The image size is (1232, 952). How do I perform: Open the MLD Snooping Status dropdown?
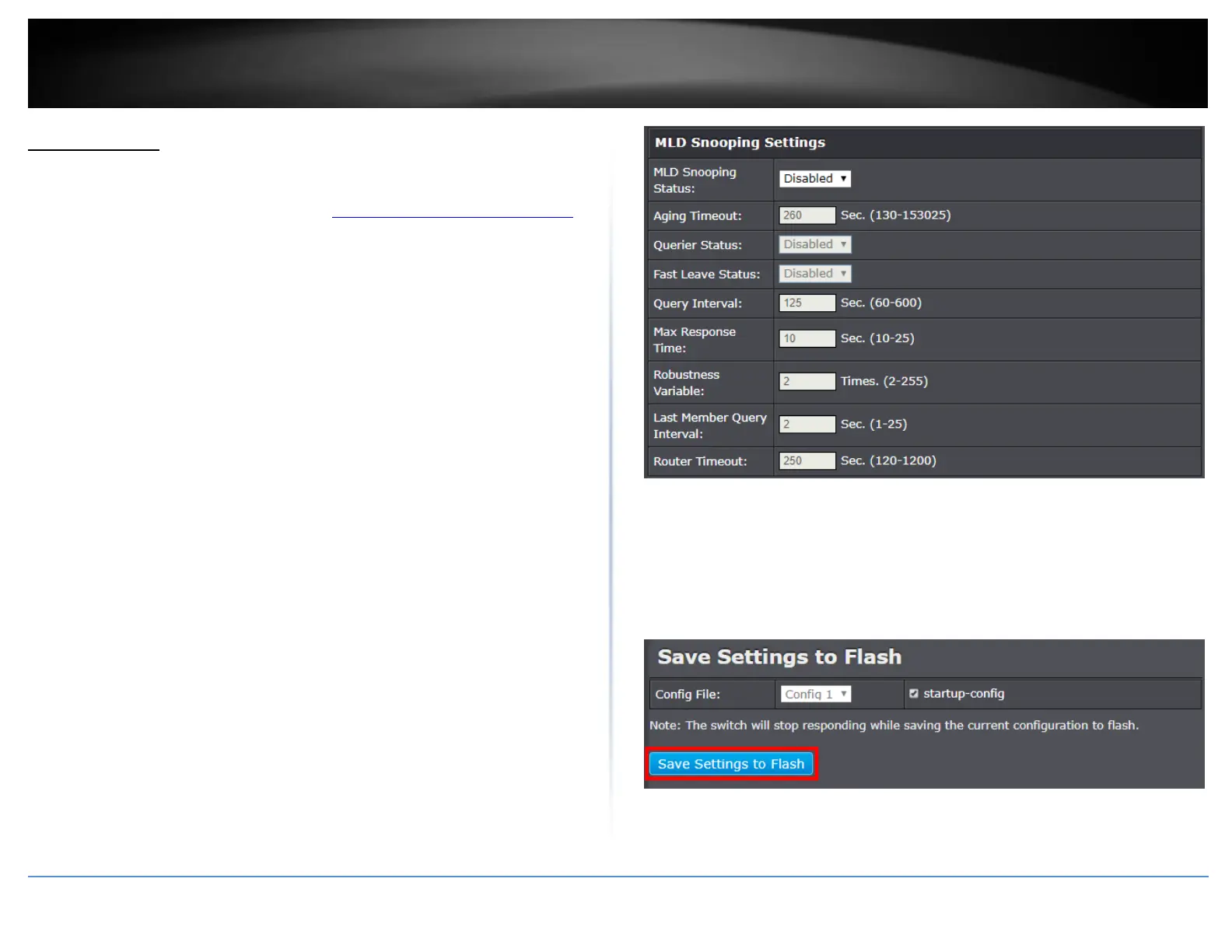(x=814, y=179)
